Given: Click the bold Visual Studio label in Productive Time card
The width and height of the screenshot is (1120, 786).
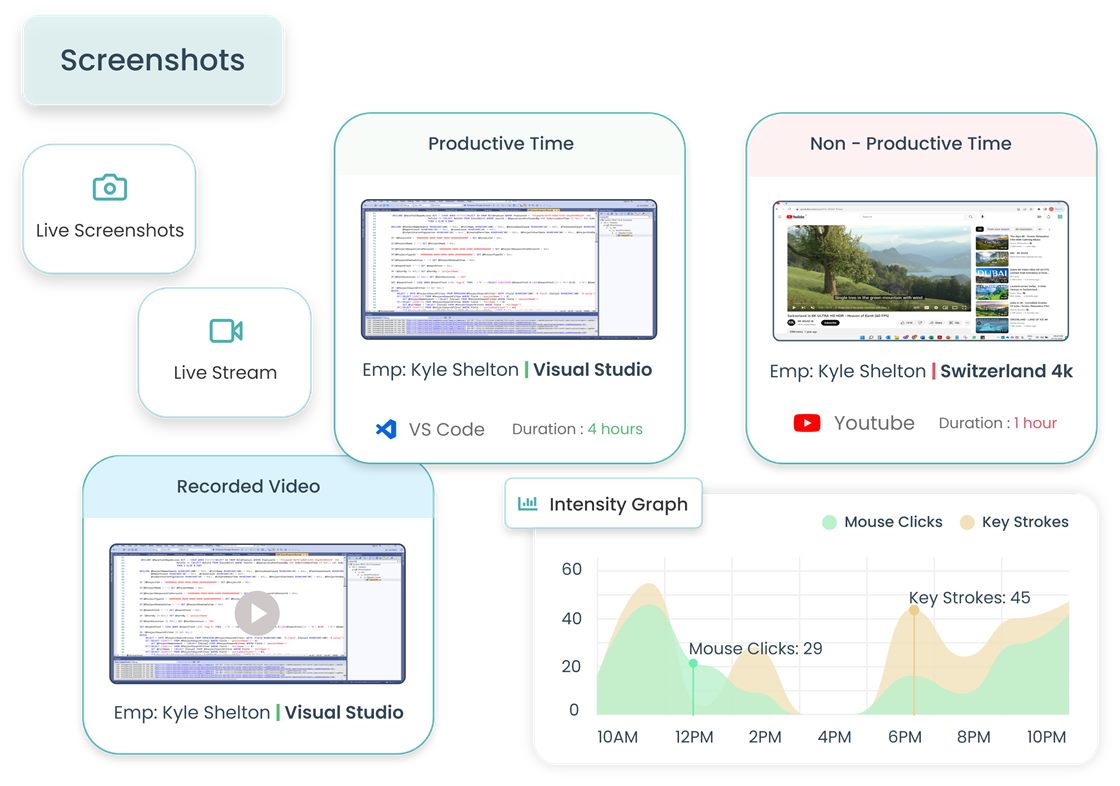Looking at the screenshot, I should tap(592, 369).
